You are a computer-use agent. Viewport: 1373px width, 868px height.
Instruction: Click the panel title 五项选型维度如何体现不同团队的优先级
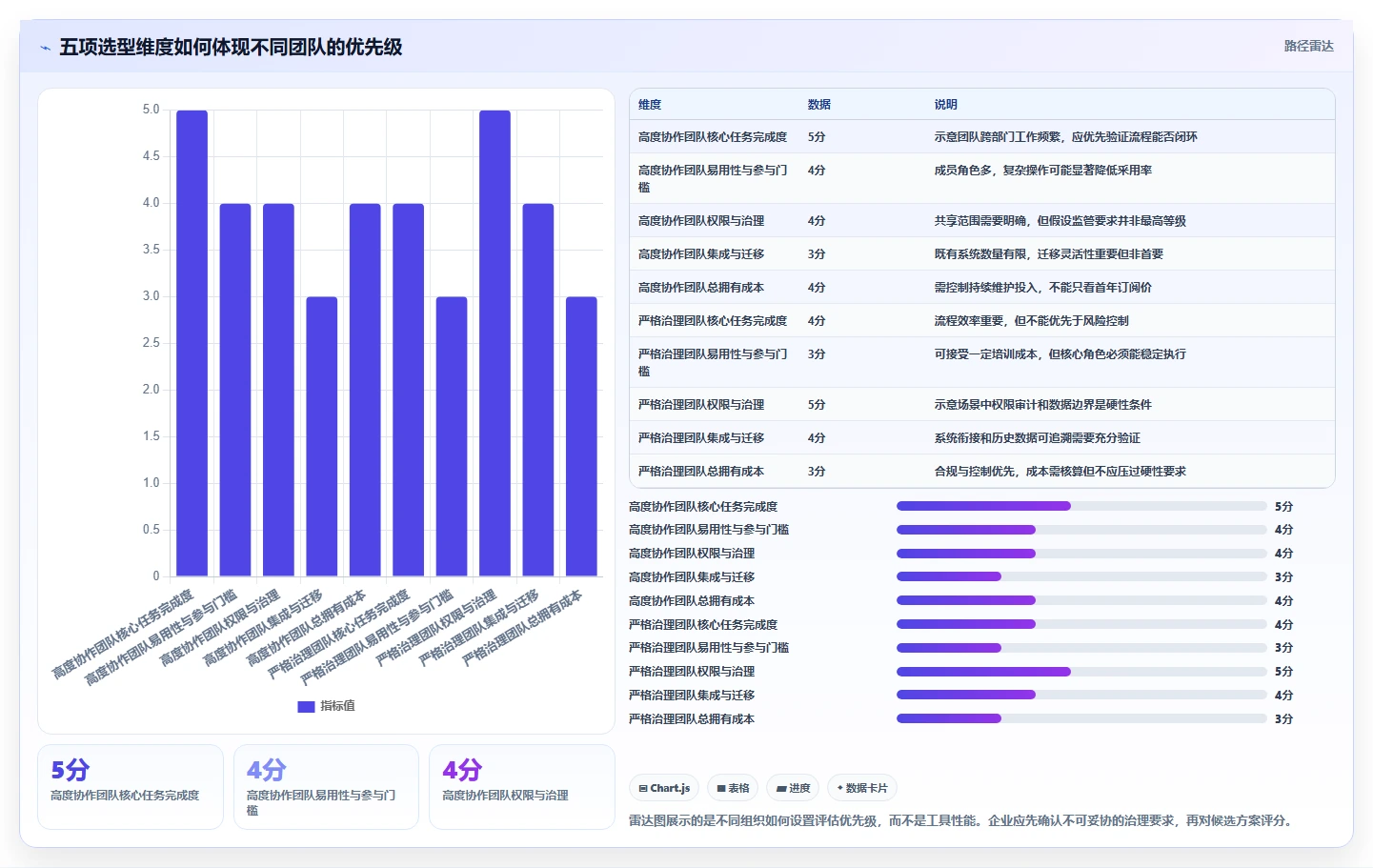click(231, 47)
